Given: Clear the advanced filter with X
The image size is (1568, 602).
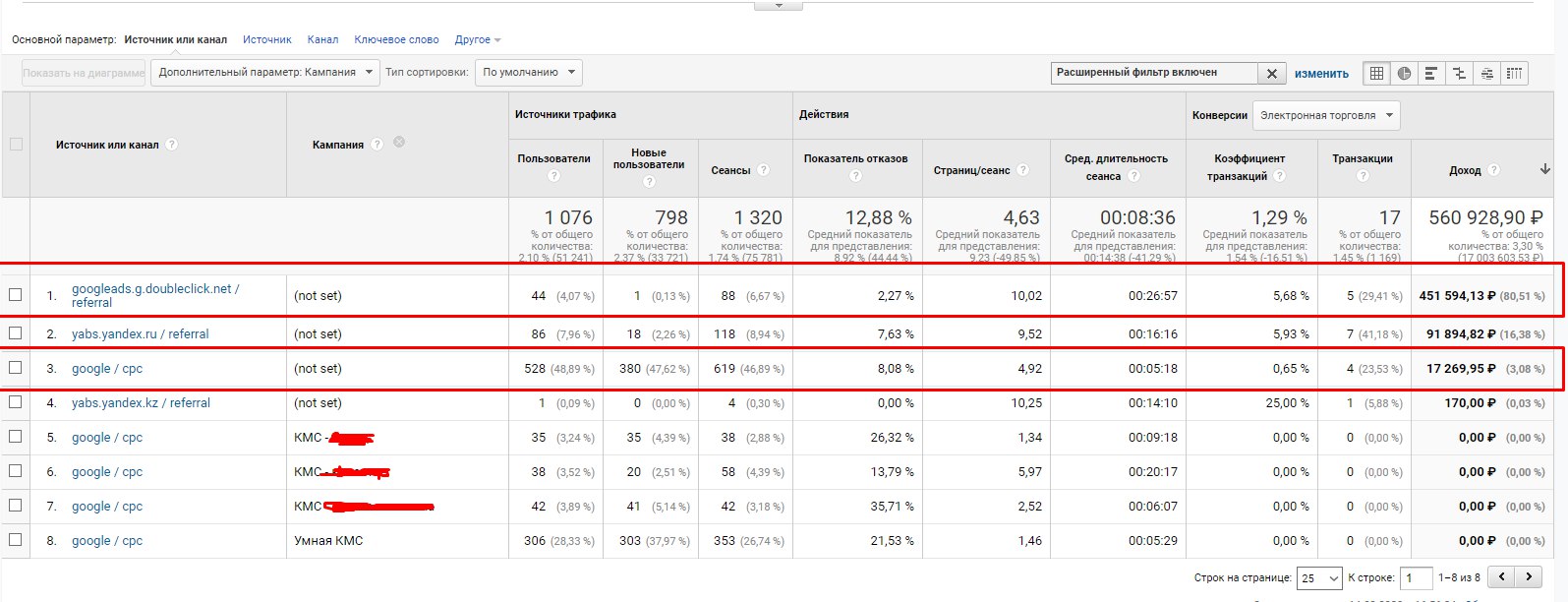Looking at the screenshot, I should (x=1272, y=73).
